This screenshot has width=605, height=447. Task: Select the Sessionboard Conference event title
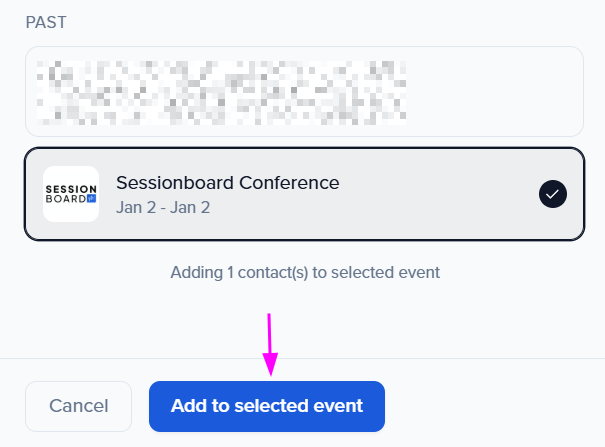click(x=228, y=183)
